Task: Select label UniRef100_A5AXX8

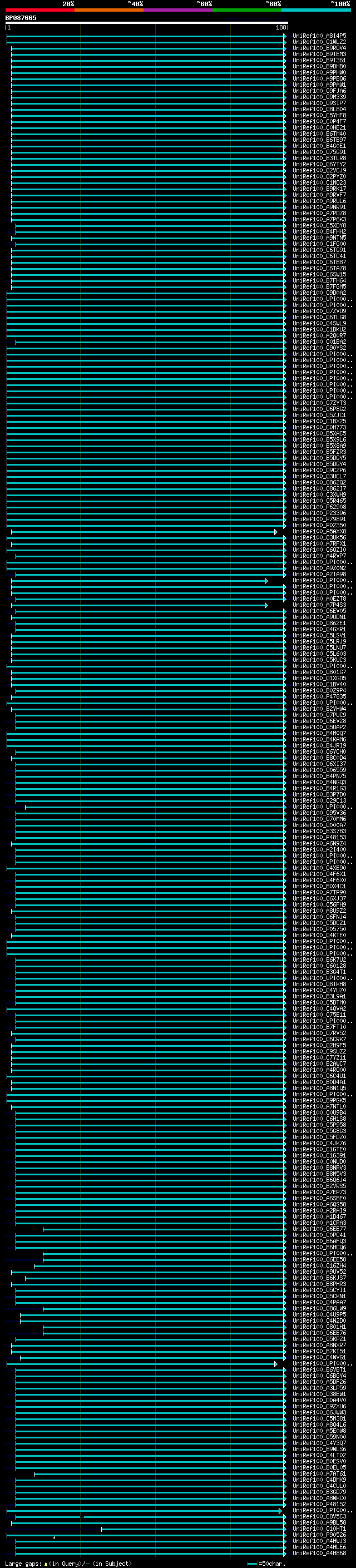Action: pos(319,531)
